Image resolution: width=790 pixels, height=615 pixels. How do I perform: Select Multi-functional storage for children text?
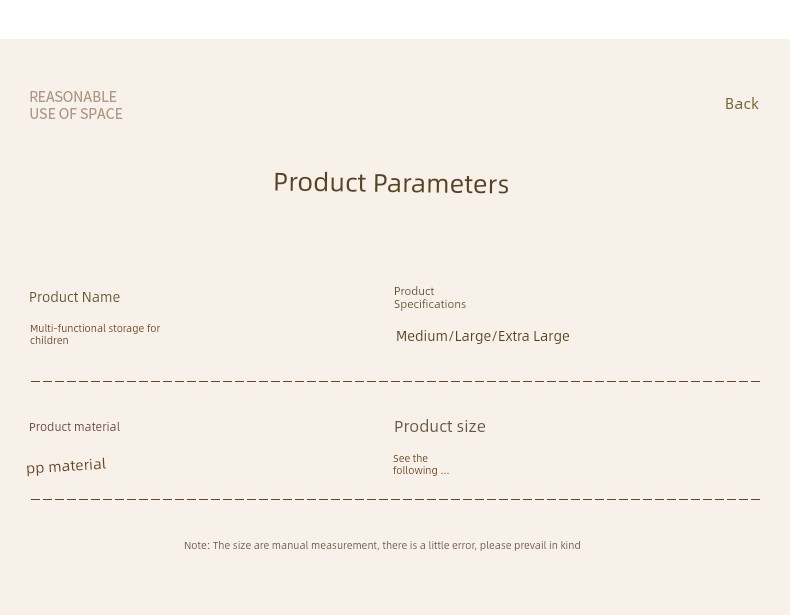click(x=95, y=334)
